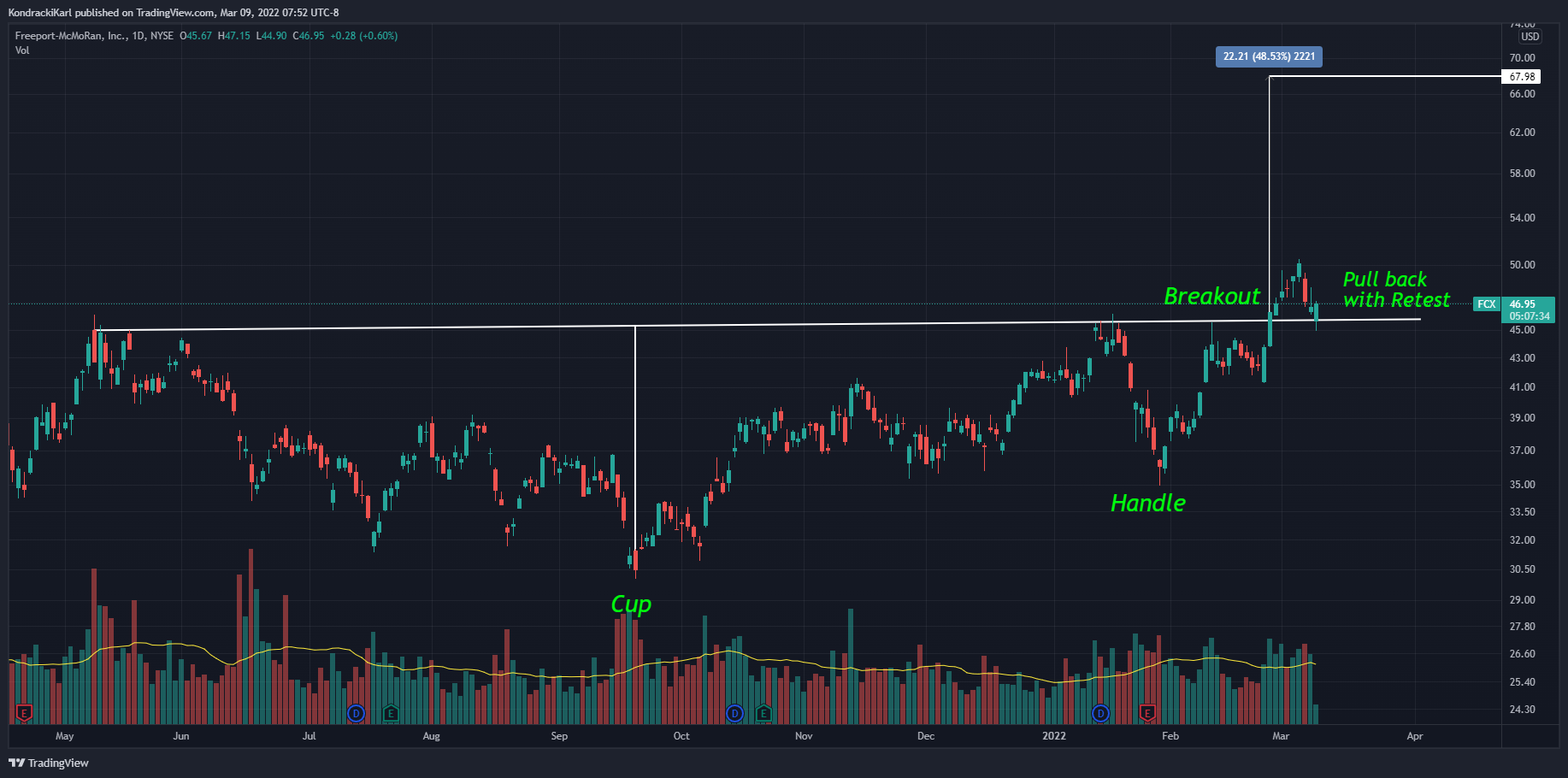The height and width of the screenshot is (778, 1568).
Task: Click the USD currency label on price axis
Action: (1530, 37)
